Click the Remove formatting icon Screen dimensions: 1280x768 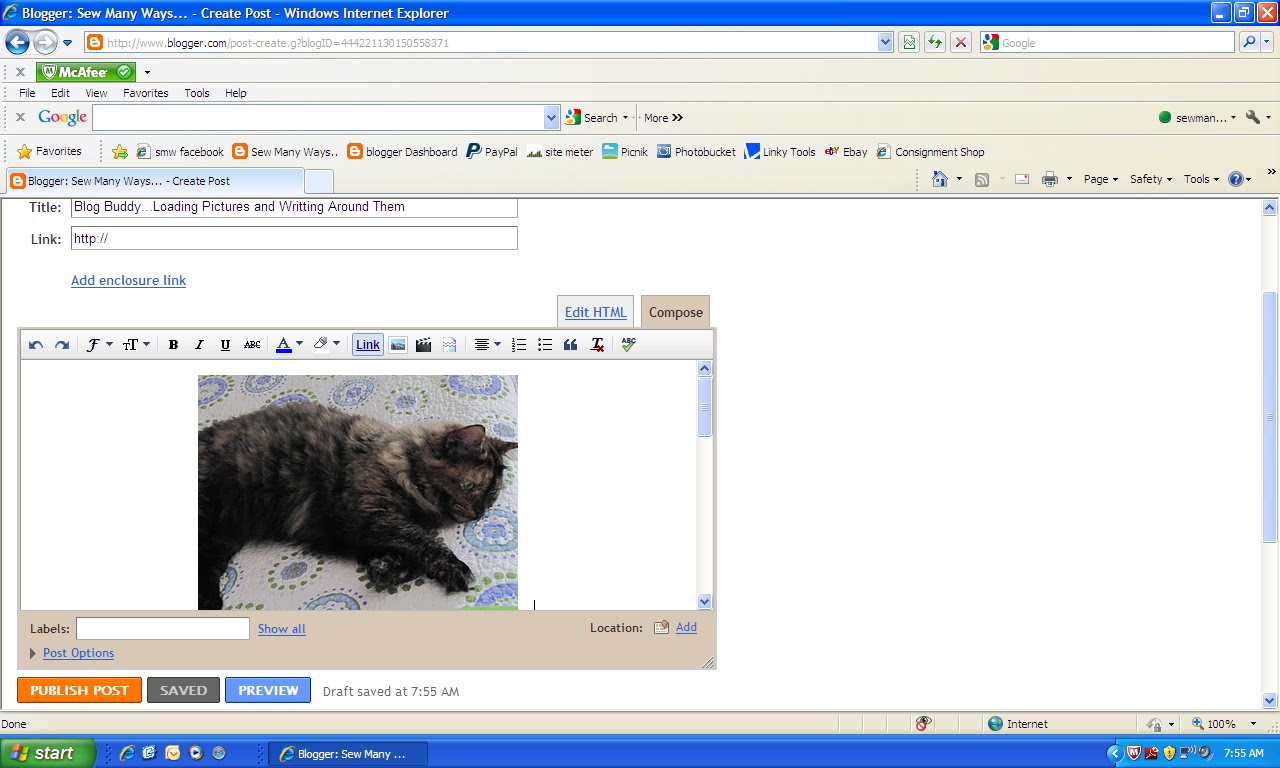pos(597,345)
